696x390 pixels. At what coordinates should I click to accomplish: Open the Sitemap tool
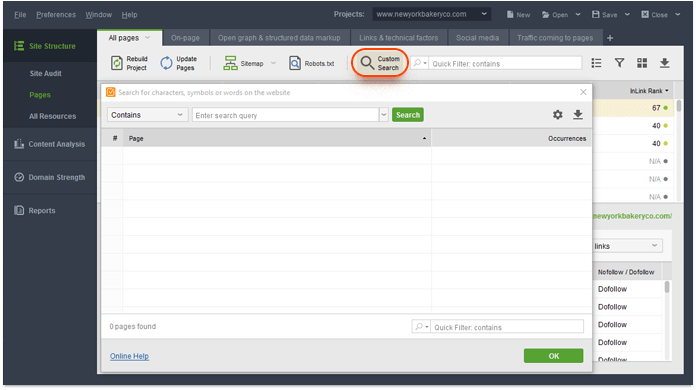(x=244, y=63)
